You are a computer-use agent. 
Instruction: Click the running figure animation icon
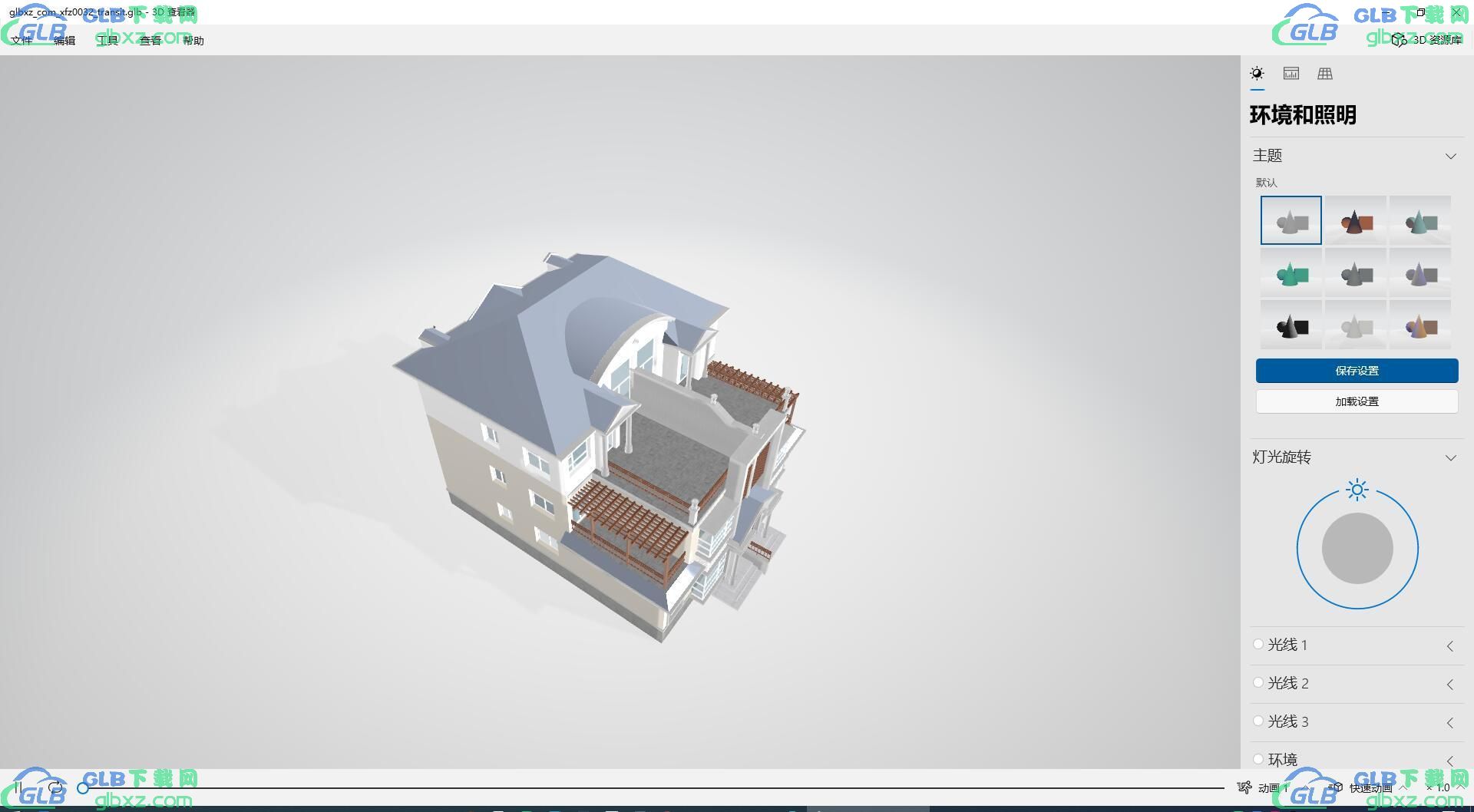(1244, 787)
